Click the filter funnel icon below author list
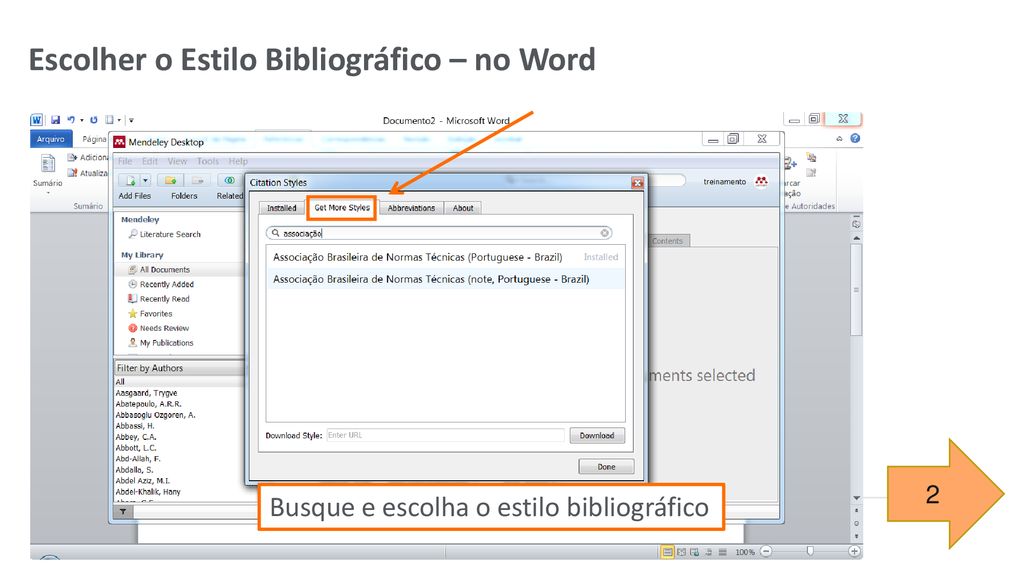Screen dimensions: 1024x576 pos(123,512)
